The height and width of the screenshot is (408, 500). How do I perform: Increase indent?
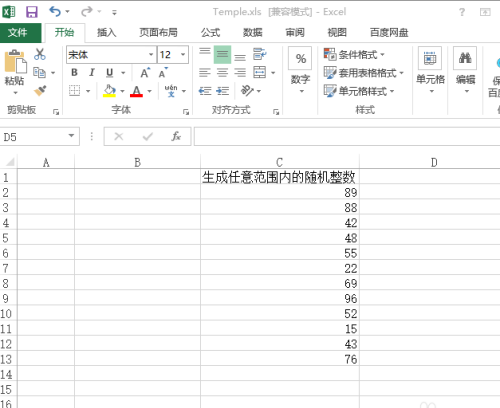tap(222, 91)
